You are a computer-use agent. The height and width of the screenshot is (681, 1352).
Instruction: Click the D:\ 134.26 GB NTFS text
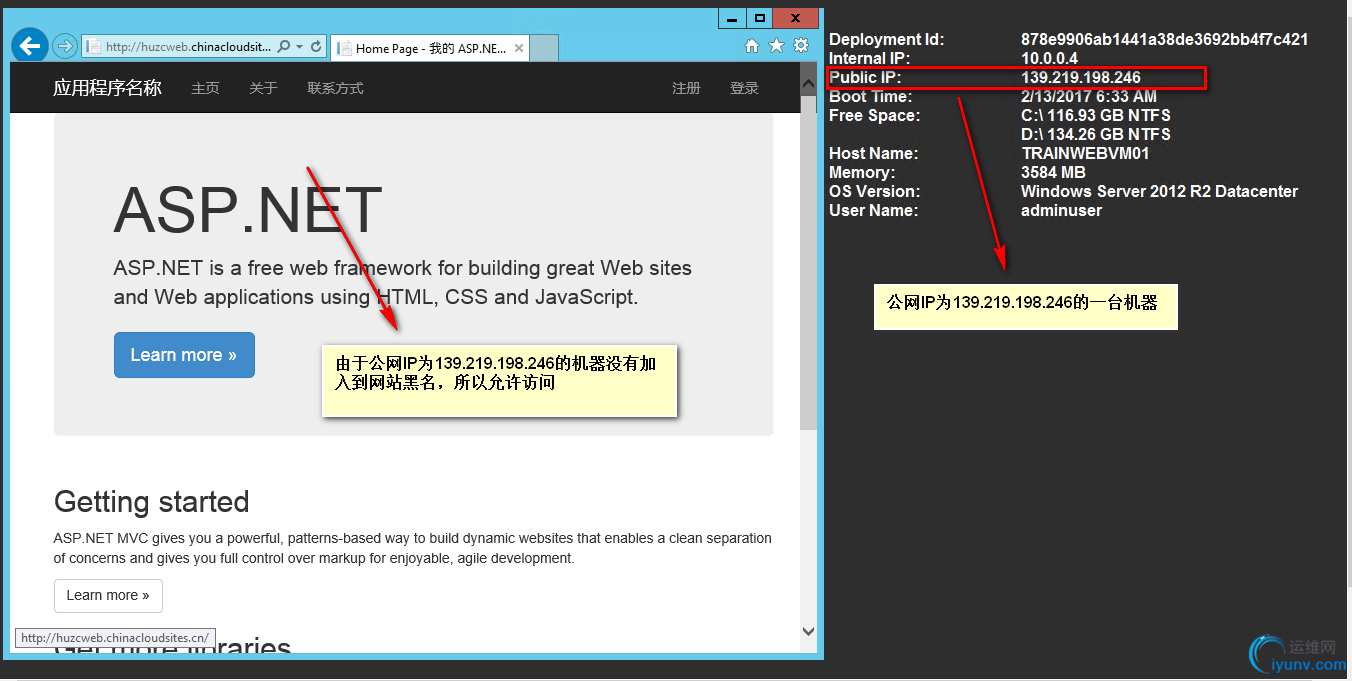(x=1096, y=134)
